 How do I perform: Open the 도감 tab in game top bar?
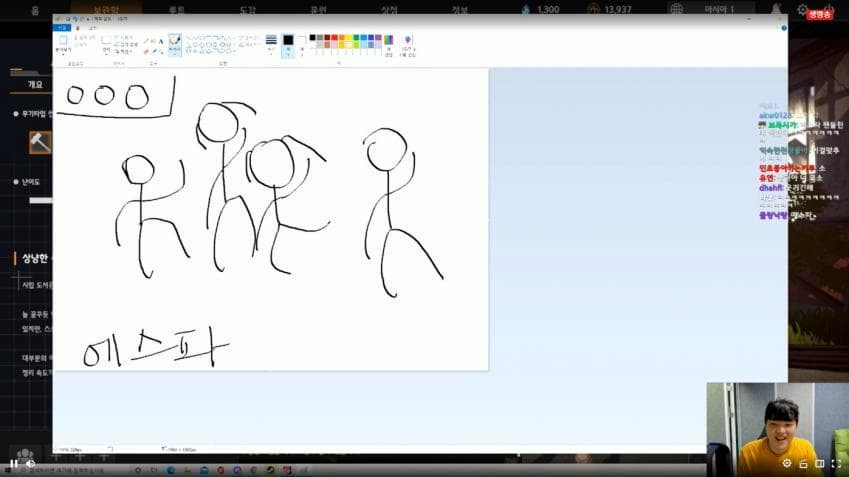click(247, 10)
